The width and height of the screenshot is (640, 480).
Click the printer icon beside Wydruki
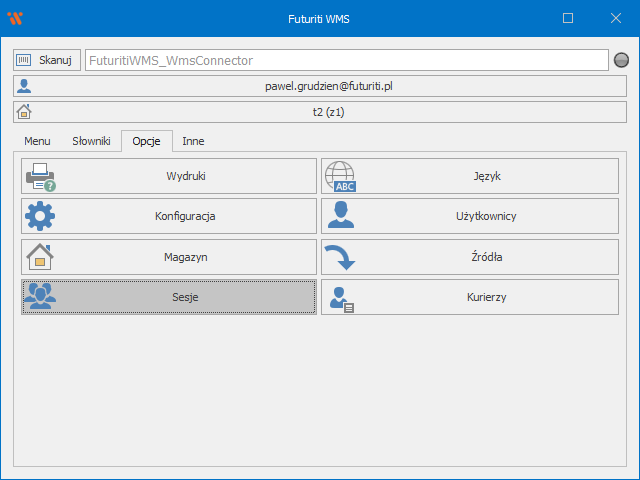point(40,176)
